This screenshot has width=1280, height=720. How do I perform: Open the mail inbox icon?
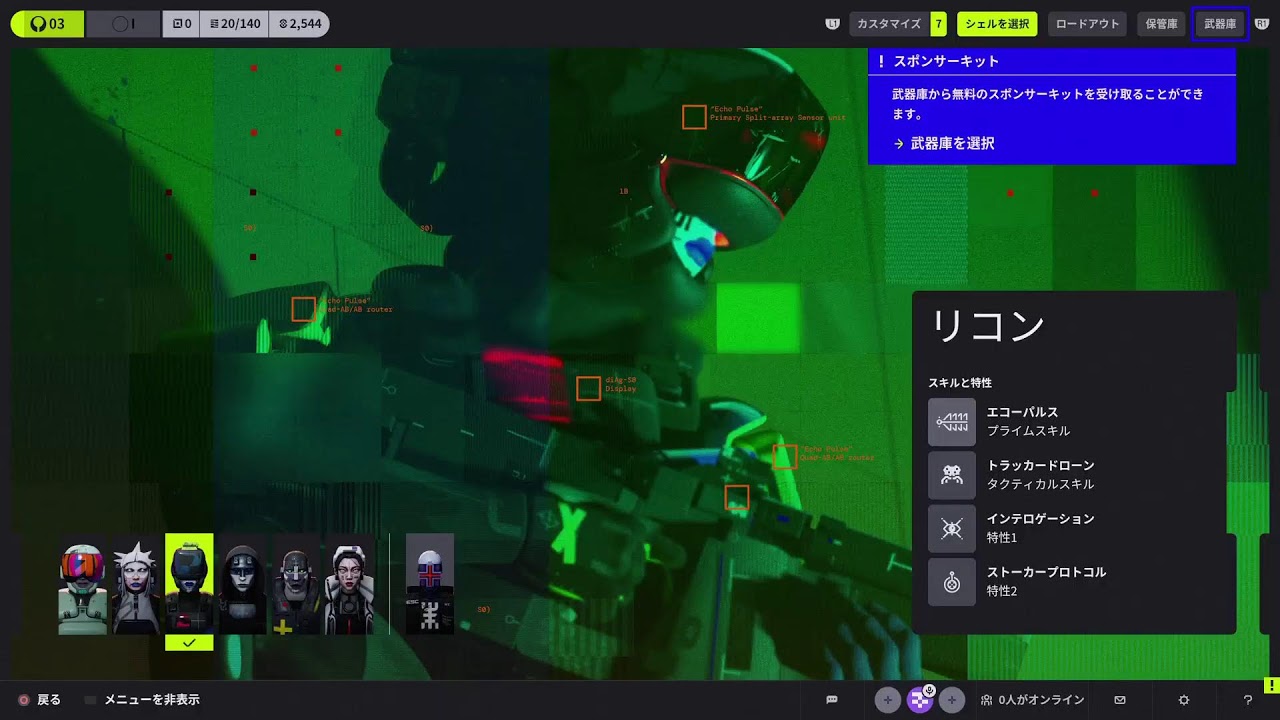(x=1120, y=700)
